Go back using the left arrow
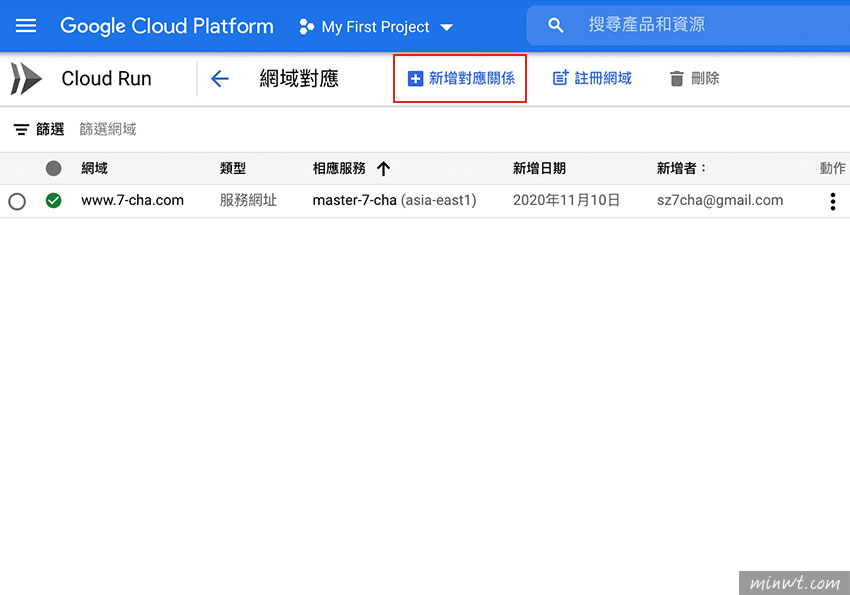Viewport: 850px width, 595px height. tap(220, 79)
